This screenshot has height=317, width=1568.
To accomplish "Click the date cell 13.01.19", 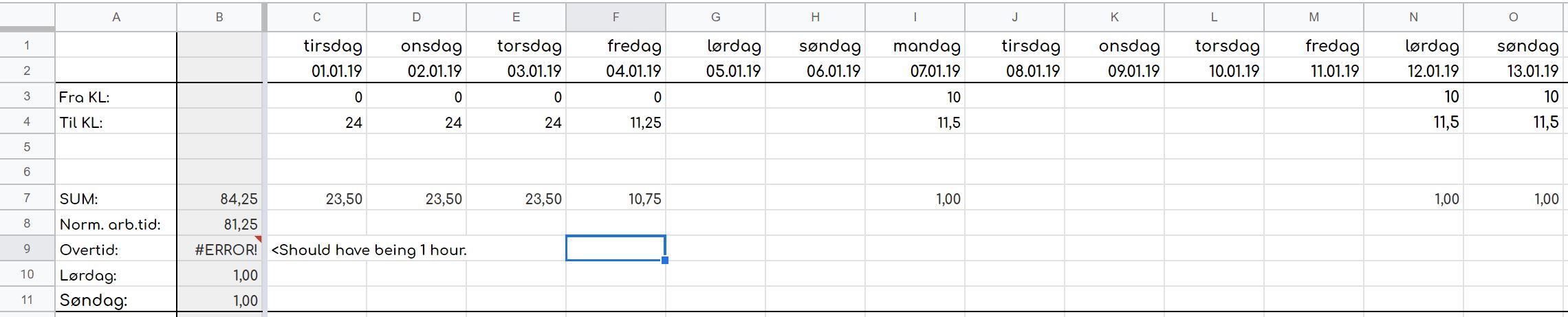I will pos(1513,71).
